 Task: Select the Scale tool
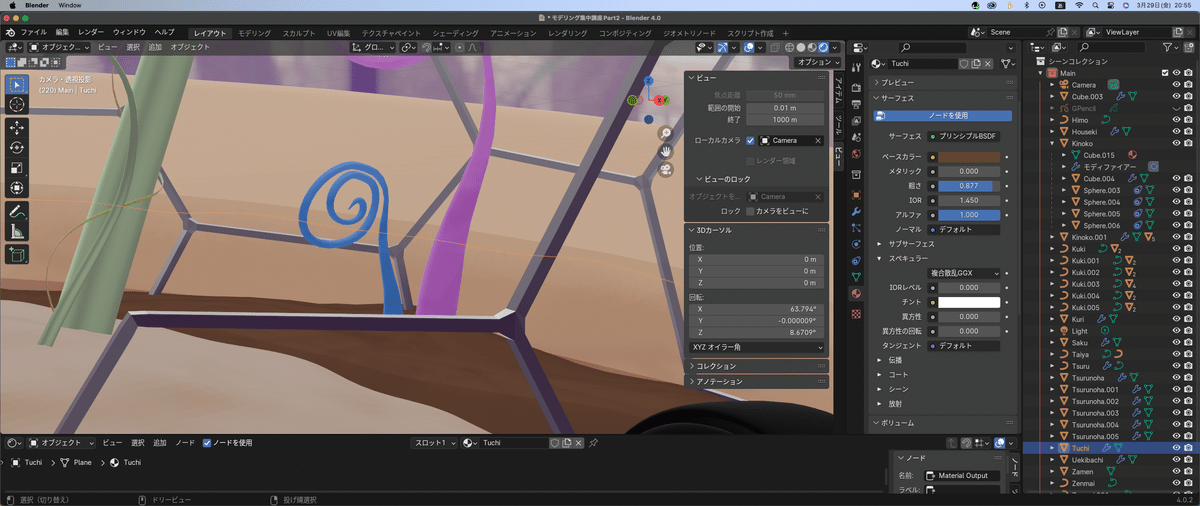point(17,168)
